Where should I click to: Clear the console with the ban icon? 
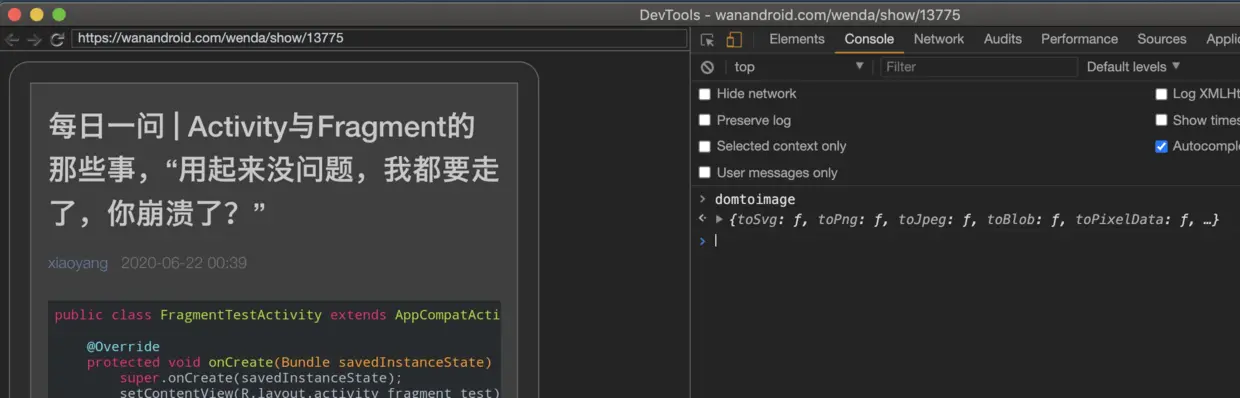(x=707, y=67)
